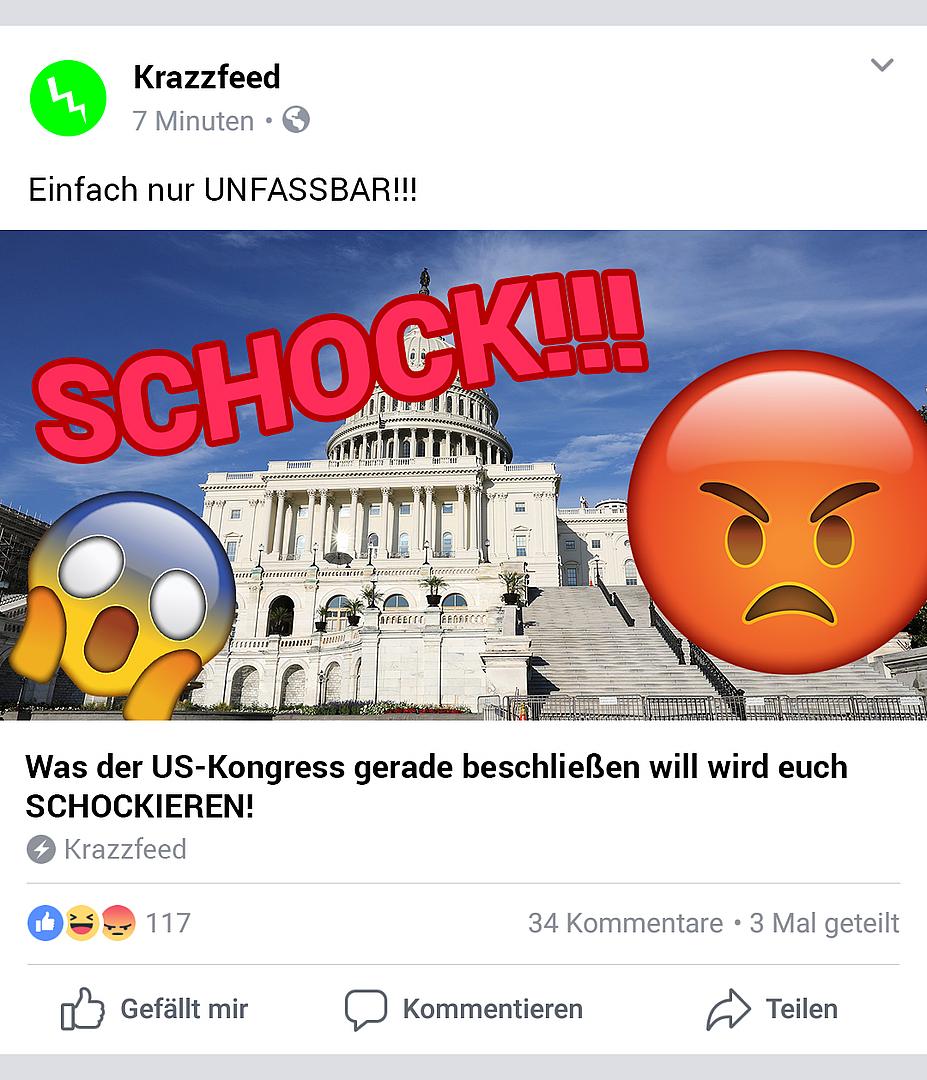Open the Krazzfeed green profile picture
927x1080 pixels.
68,98
